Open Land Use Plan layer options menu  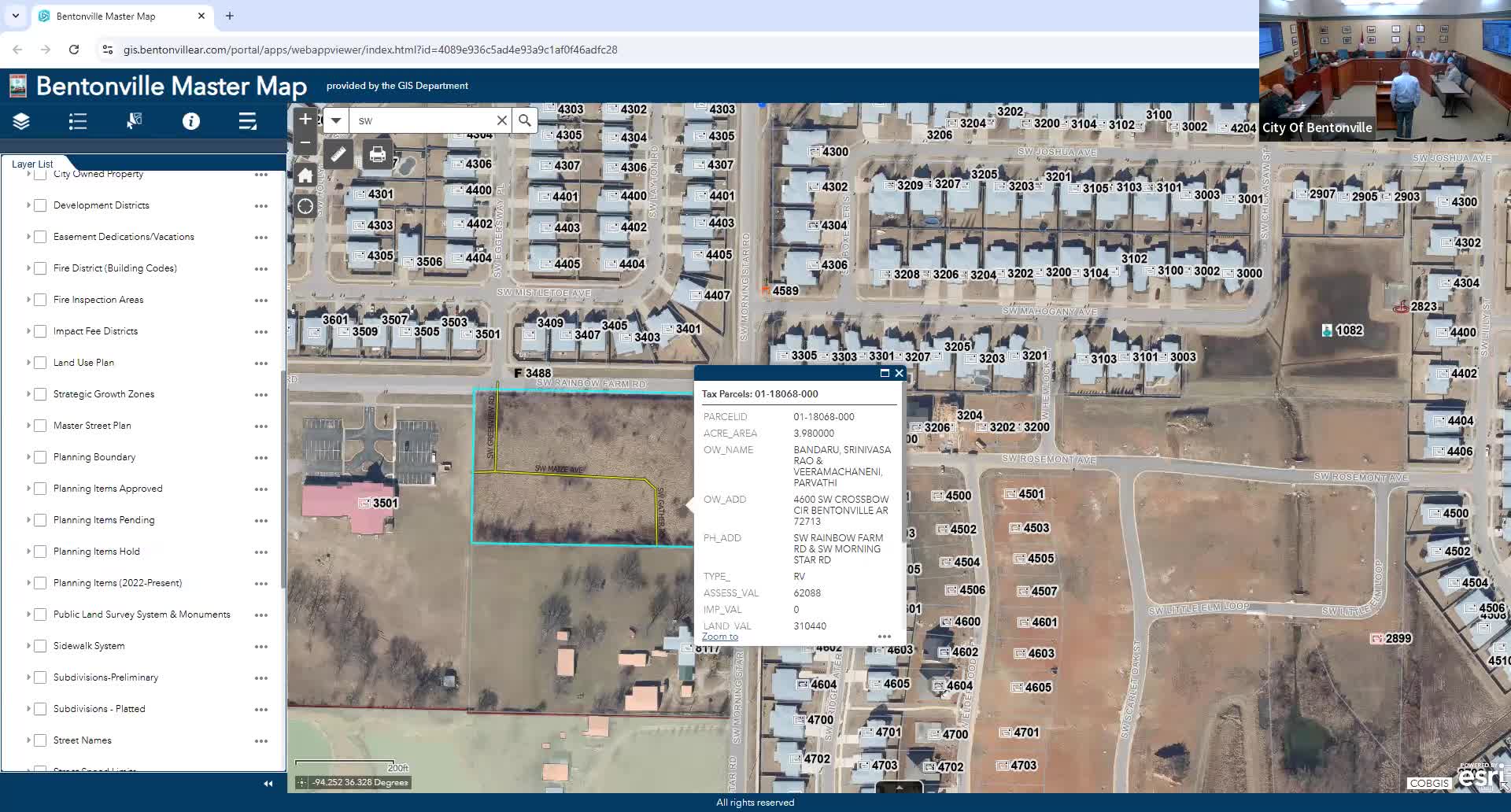(x=261, y=364)
